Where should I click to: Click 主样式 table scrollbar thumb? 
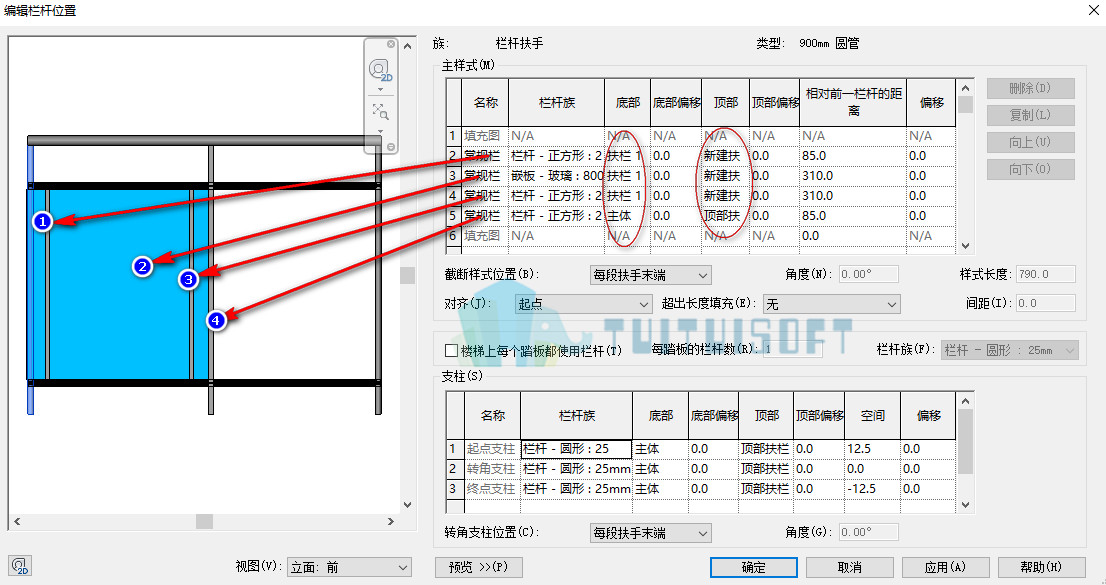click(x=966, y=104)
